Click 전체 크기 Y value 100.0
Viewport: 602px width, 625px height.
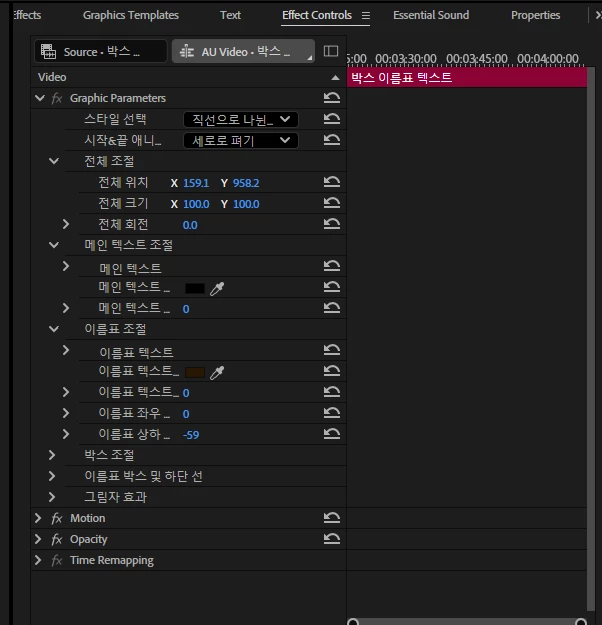[x=246, y=204]
